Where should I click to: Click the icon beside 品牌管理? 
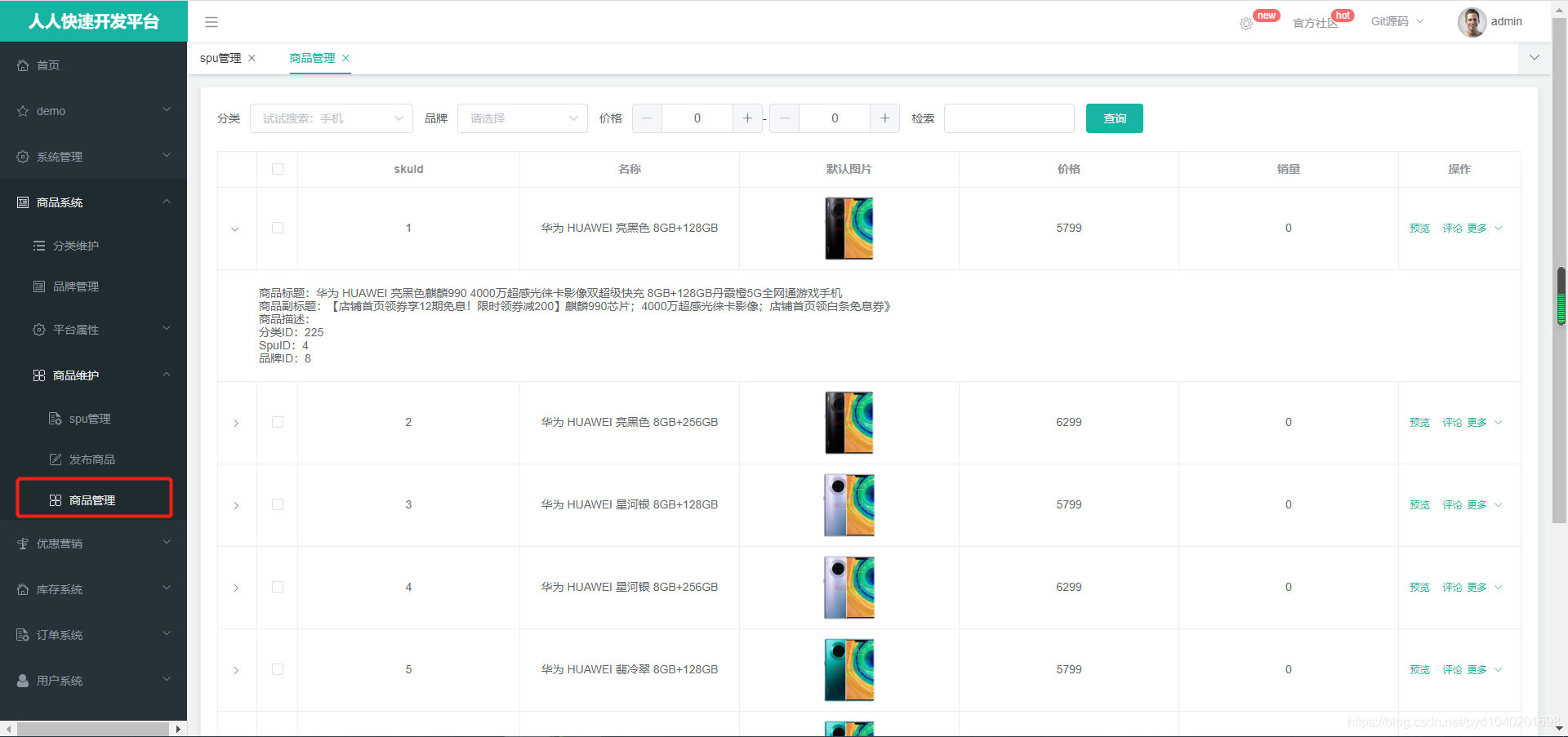coord(39,286)
